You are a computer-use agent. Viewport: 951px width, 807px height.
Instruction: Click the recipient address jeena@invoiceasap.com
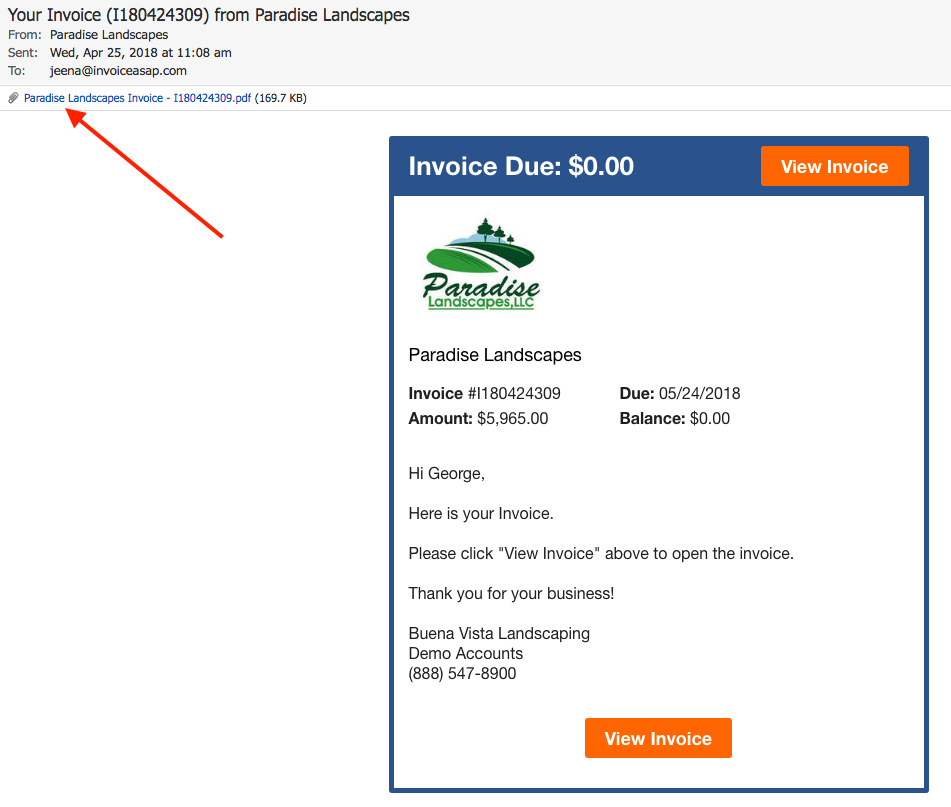pos(118,71)
